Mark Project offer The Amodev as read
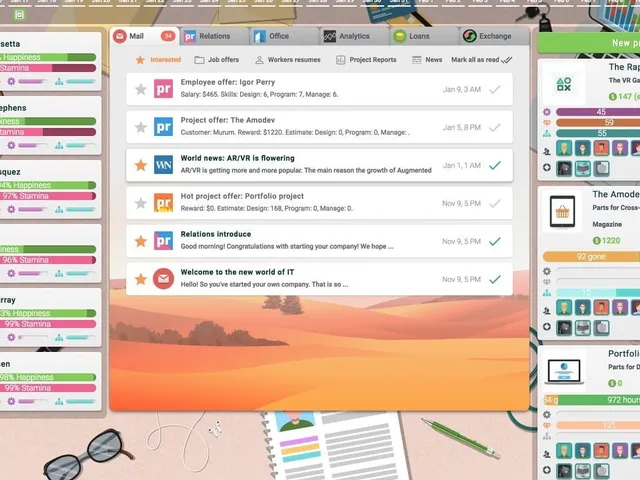 point(495,127)
